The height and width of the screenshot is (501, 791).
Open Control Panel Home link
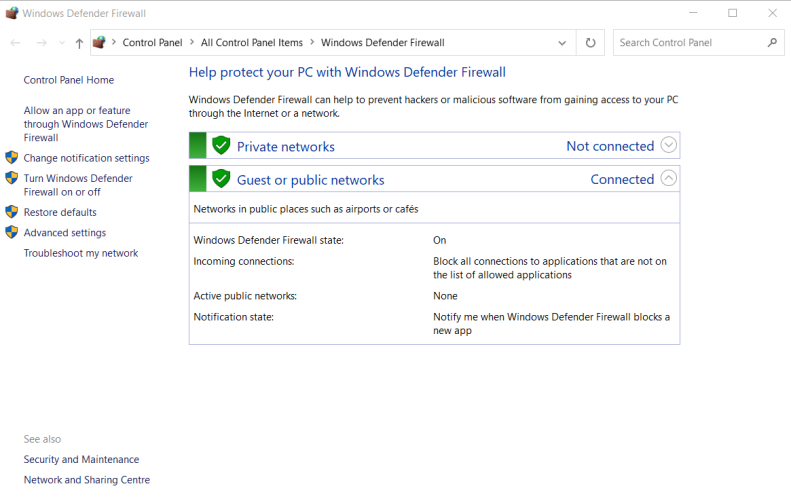click(69, 80)
